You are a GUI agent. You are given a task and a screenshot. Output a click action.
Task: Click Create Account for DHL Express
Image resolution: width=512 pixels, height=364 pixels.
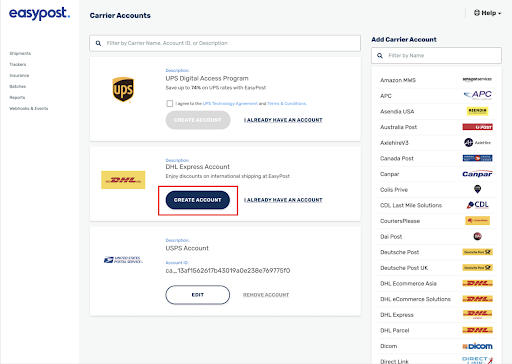click(198, 200)
